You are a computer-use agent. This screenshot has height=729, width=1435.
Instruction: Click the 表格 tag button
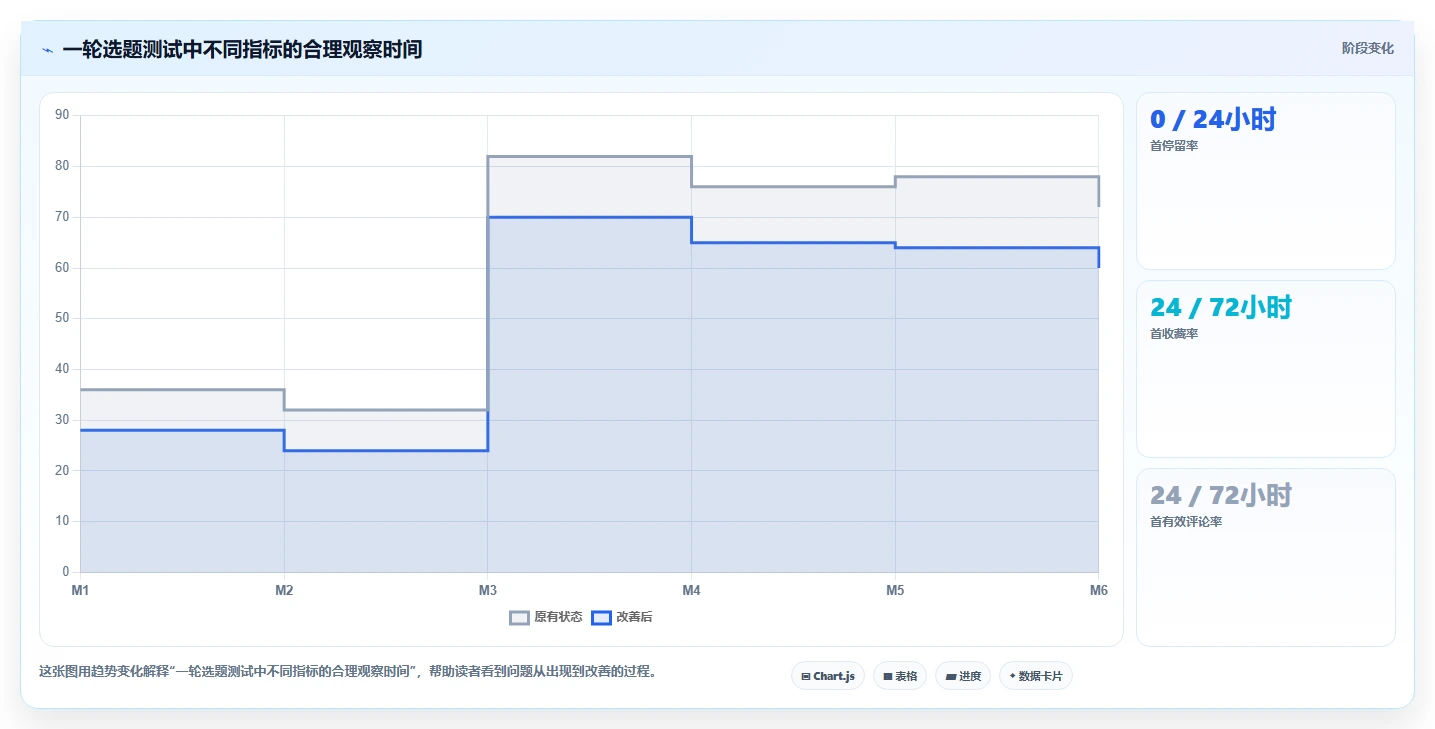point(900,676)
